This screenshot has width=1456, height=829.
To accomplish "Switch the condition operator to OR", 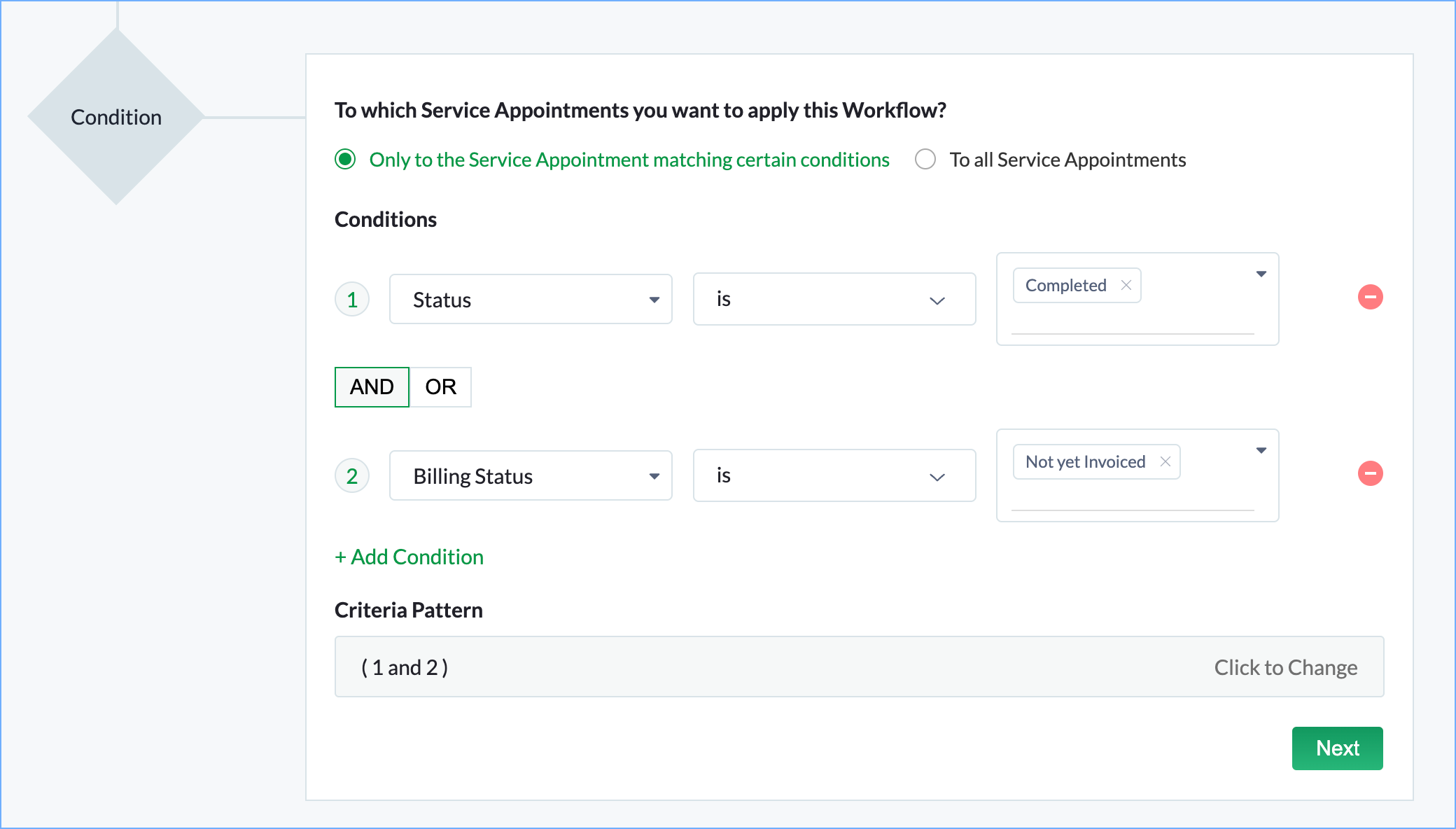I will coord(440,386).
